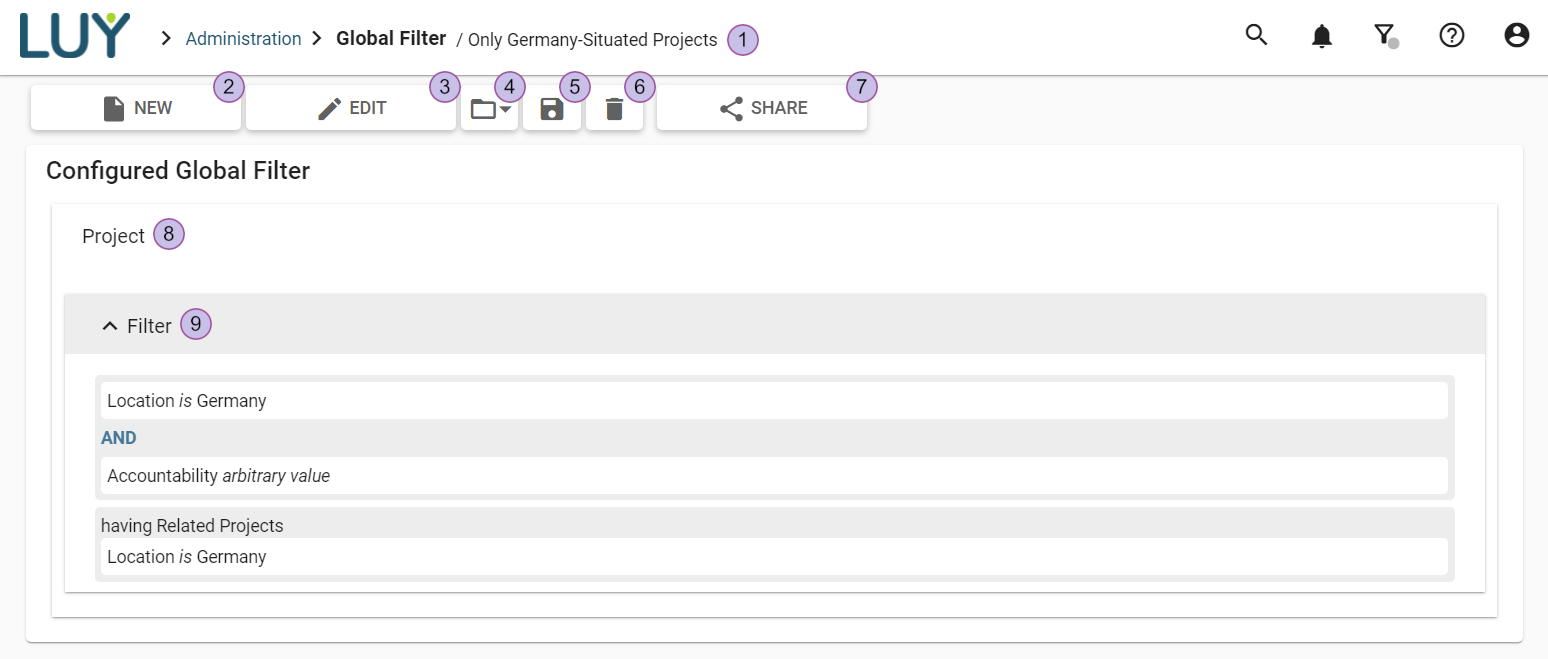Viewport: 1548px width, 659px height.
Task: Click the LUY logo
Action: pyautogui.click(x=75, y=36)
